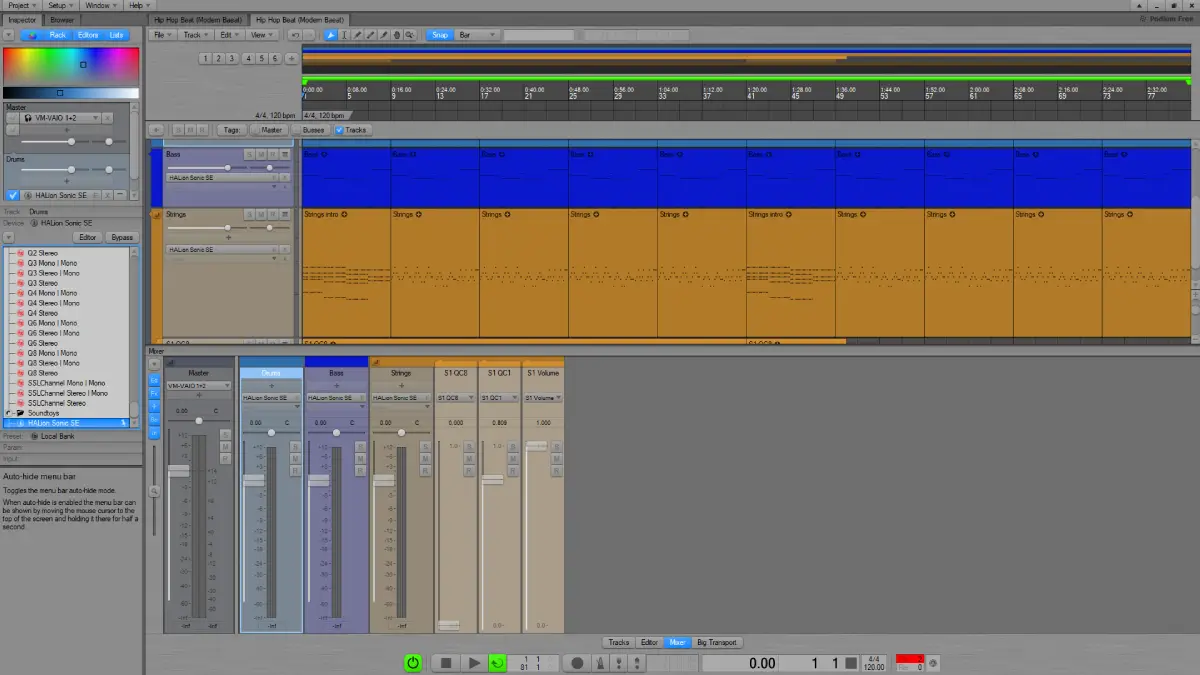Open the mixer zoom magnifier
This screenshot has height=675, width=1200.
pyautogui.click(x=155, y=491)
